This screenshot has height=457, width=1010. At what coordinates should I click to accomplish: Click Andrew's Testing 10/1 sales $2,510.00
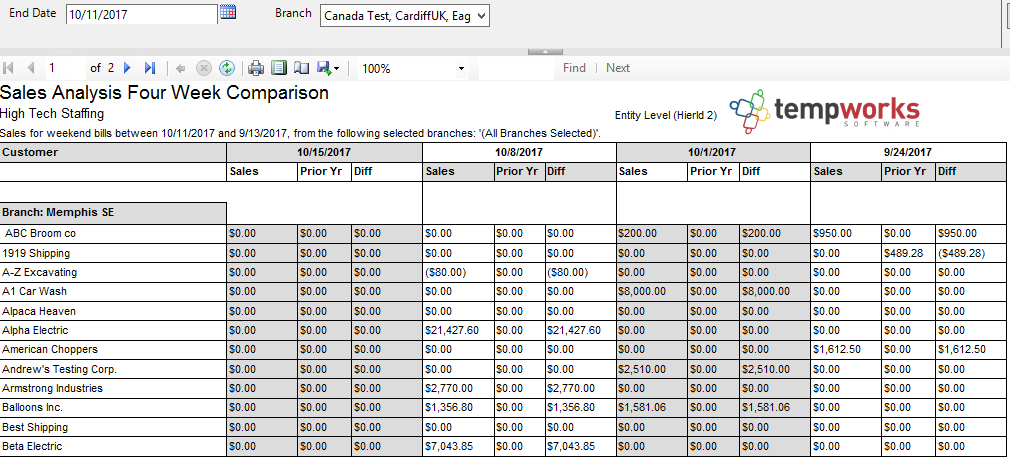coord(642,369)
